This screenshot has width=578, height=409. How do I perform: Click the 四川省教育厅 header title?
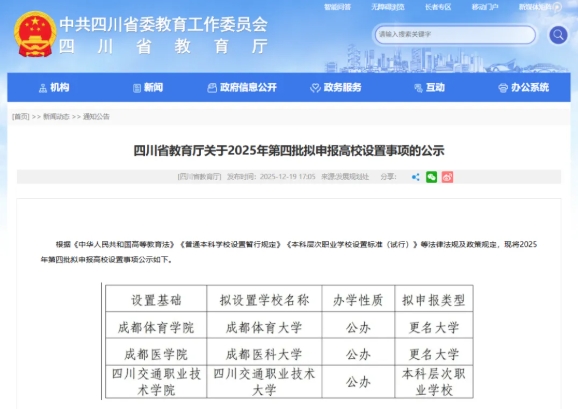point(163,47)
